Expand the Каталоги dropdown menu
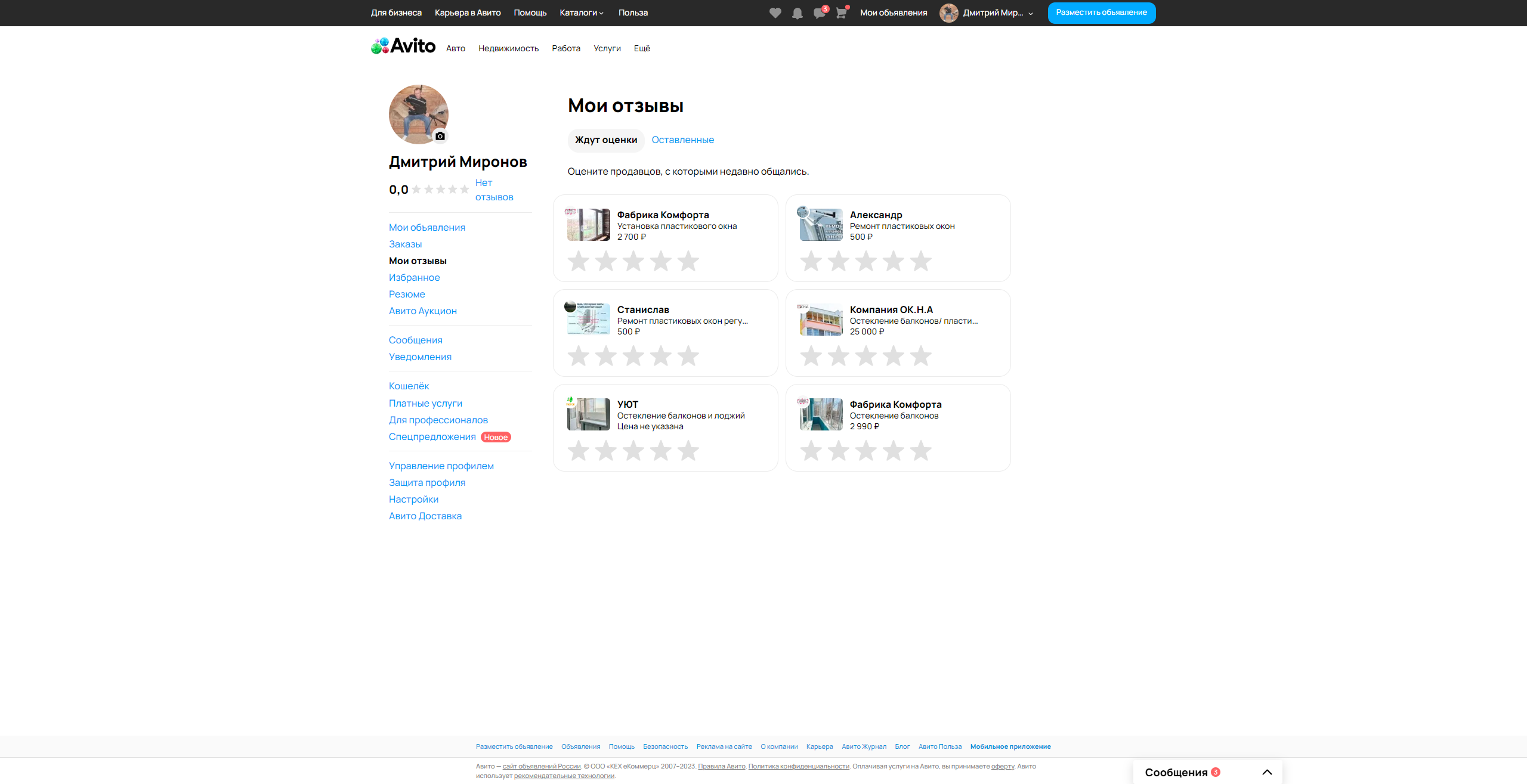 [x=582, y=13]
